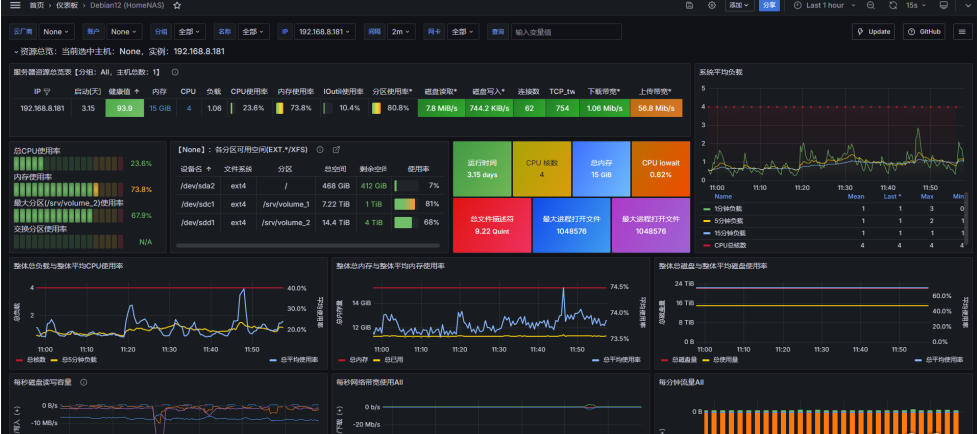Click info icon beside 每秒磁盘读写容量
977x434 pixels.
(83, 382)
